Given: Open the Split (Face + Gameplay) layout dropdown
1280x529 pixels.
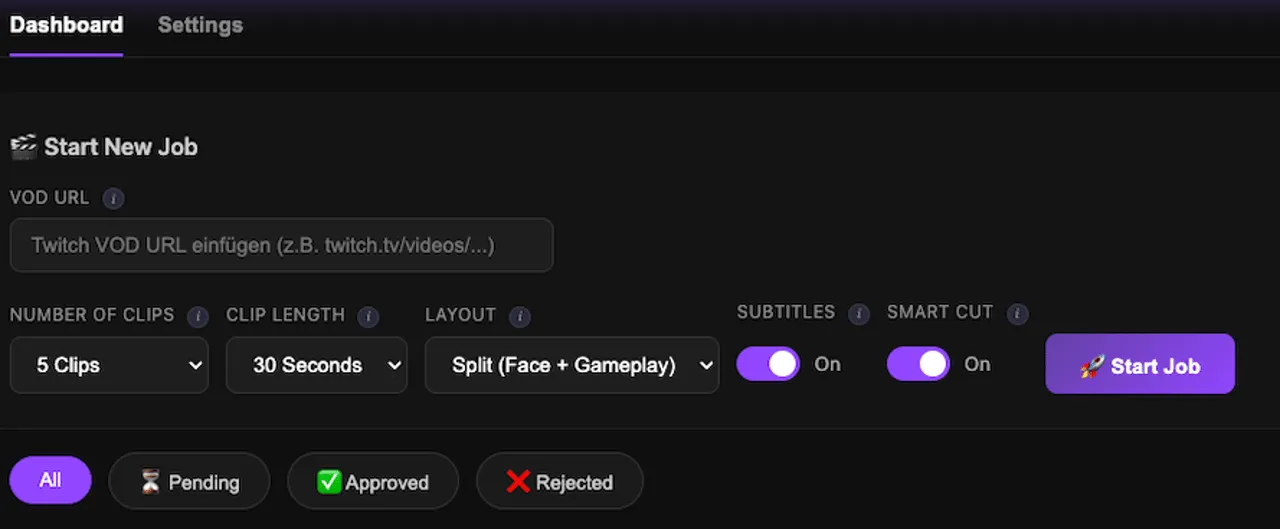Looking at the screenshot, I should pos(572,365).
